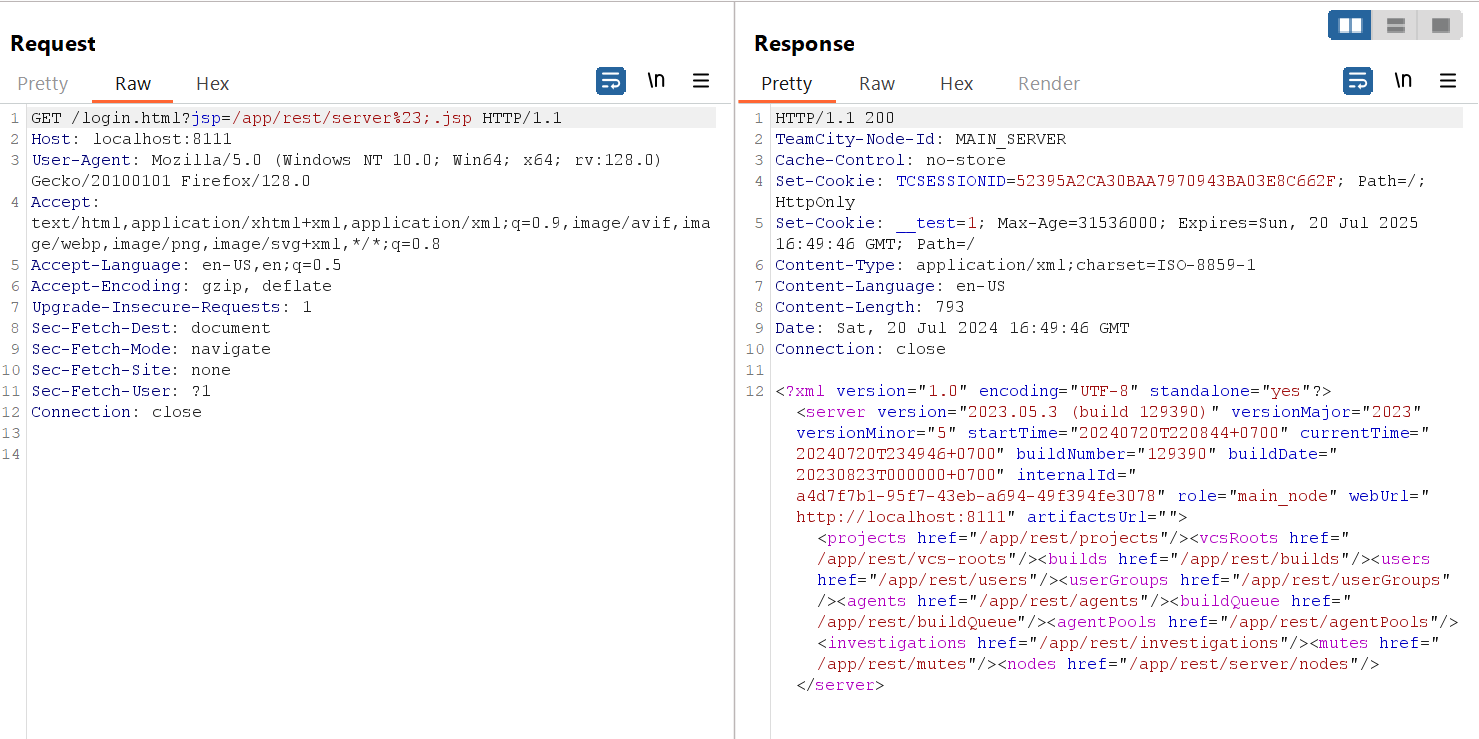The height and width of the screenshot is (739, 1479).
Task: Click the Content-Language: en-US header
Action: click(890, 286)
